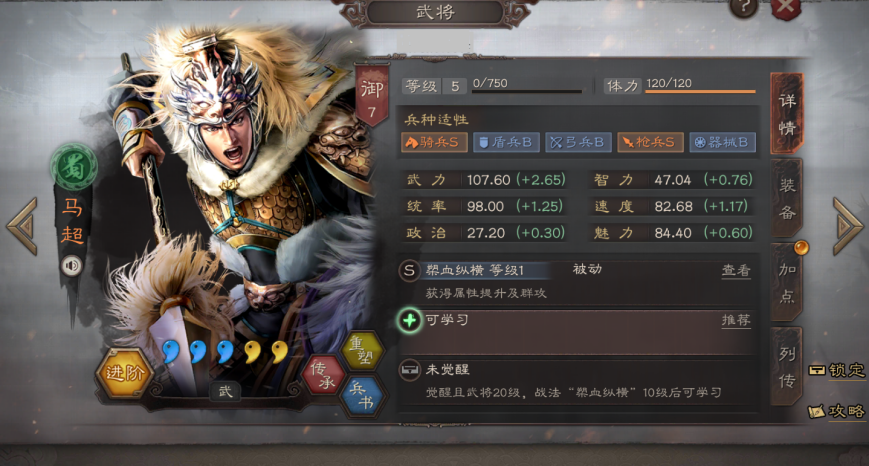Expand the 未觉醒 awakening skill slot
Screen dimensions: 869x466
click(575, 381)
